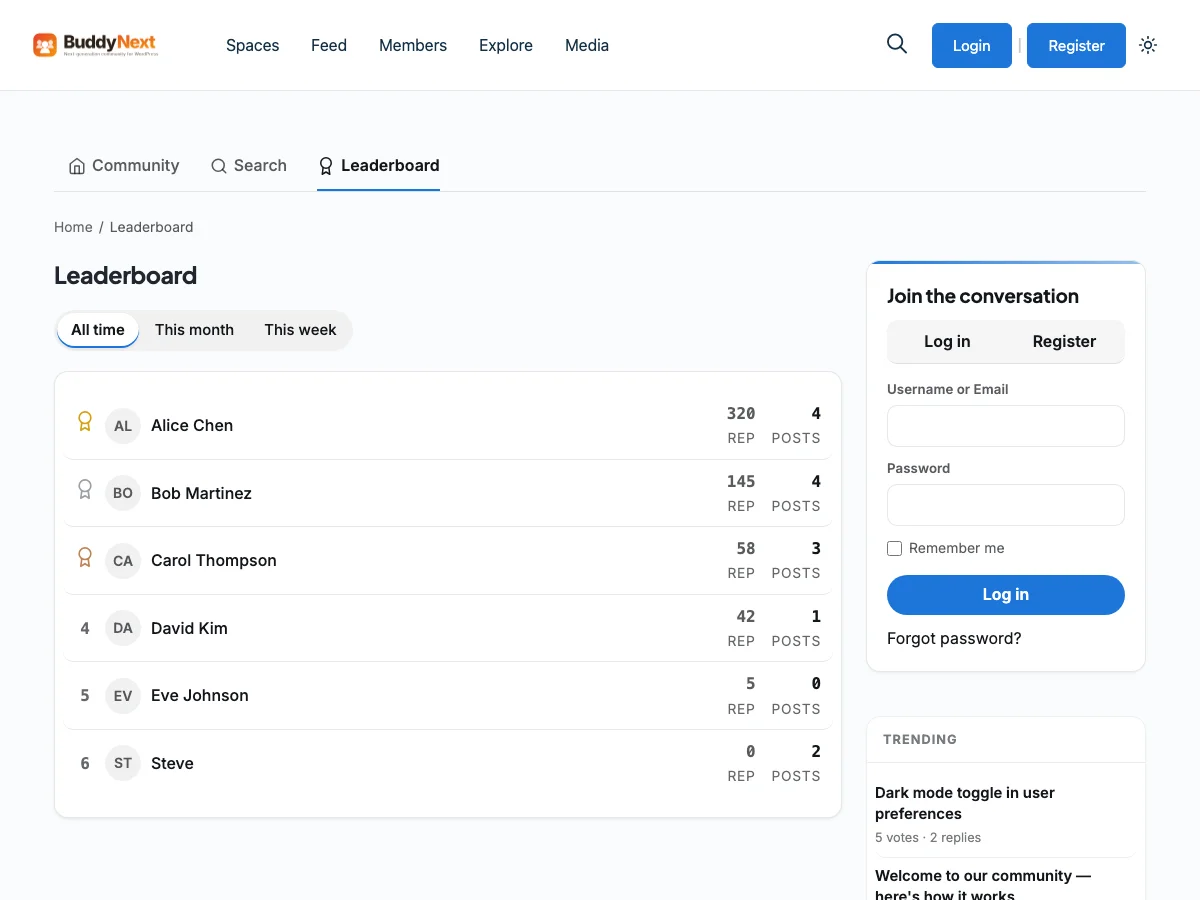This screenshot has width=1200, height=900.
Task: Open the Forgot password? link
Action: pos(954,638)
